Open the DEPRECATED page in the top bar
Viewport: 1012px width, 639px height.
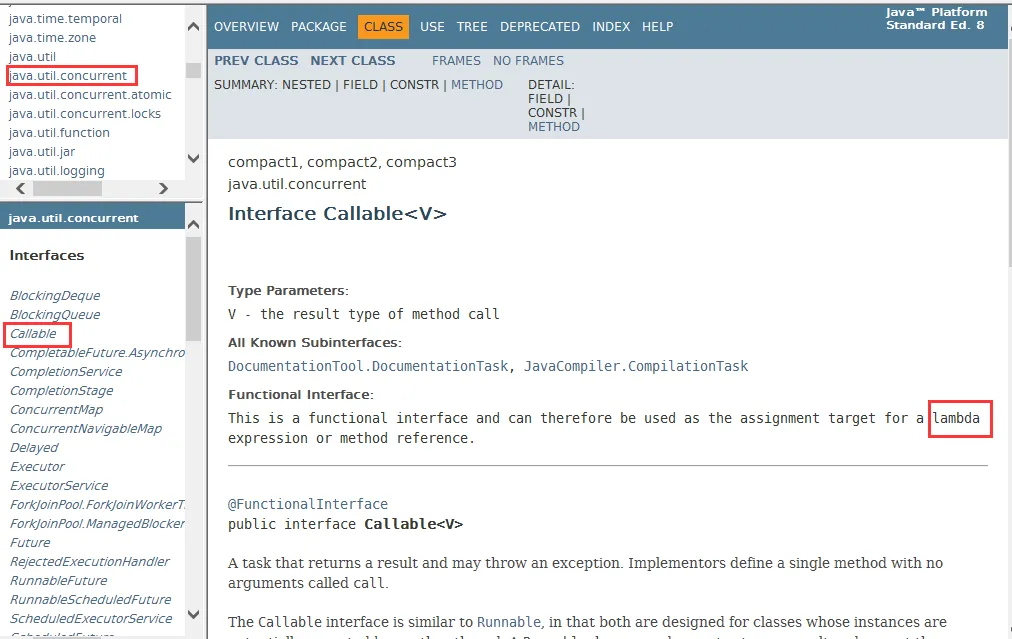click(540, 26)
